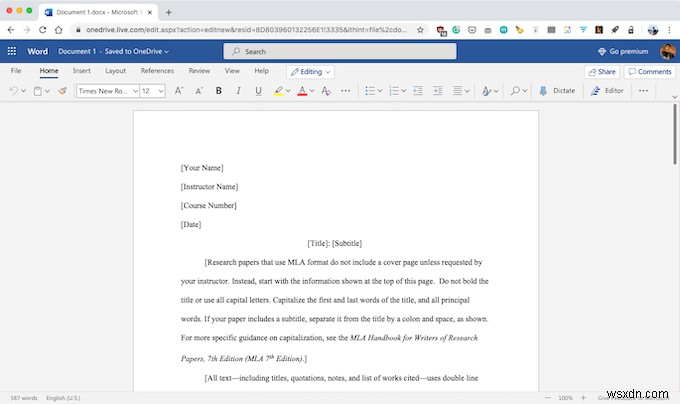
Task: Switch to the View tab
Action: [x=232, y=71]
